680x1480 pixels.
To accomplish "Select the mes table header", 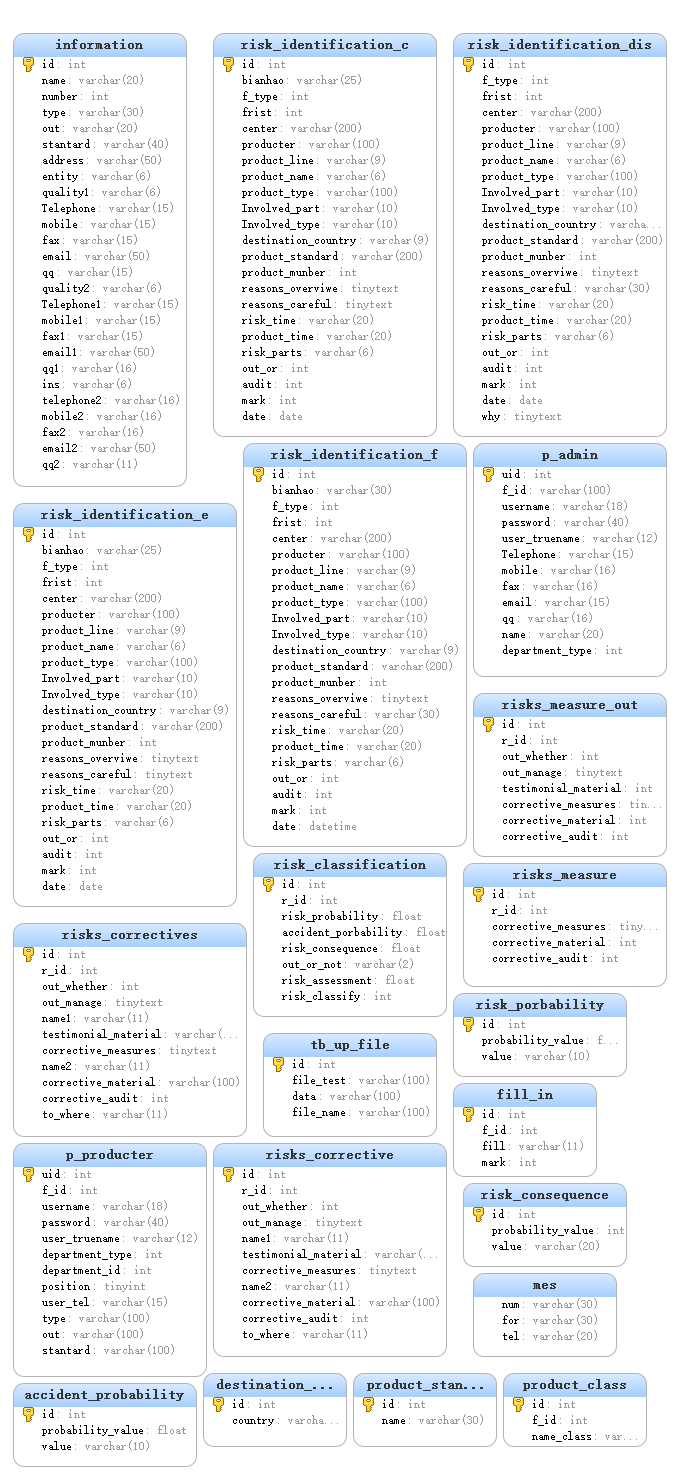I will 545,1285.
